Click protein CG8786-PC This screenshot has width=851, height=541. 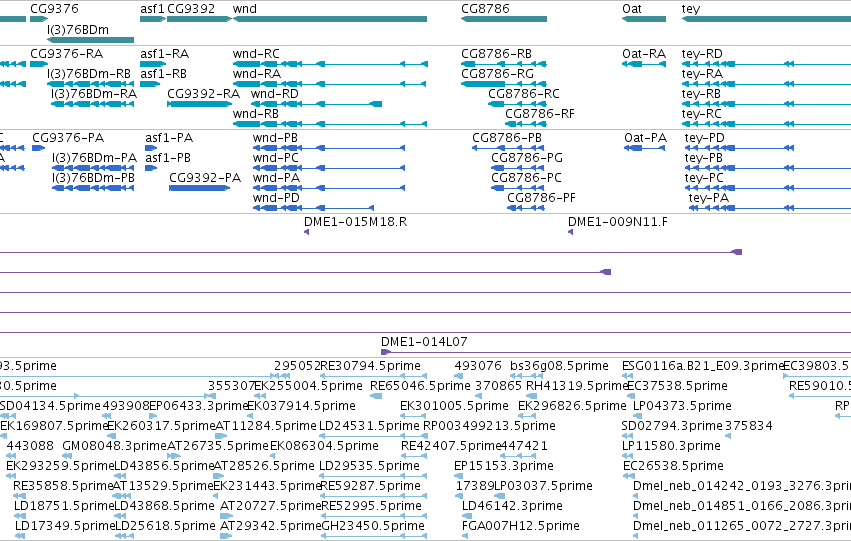coord(526,178)
